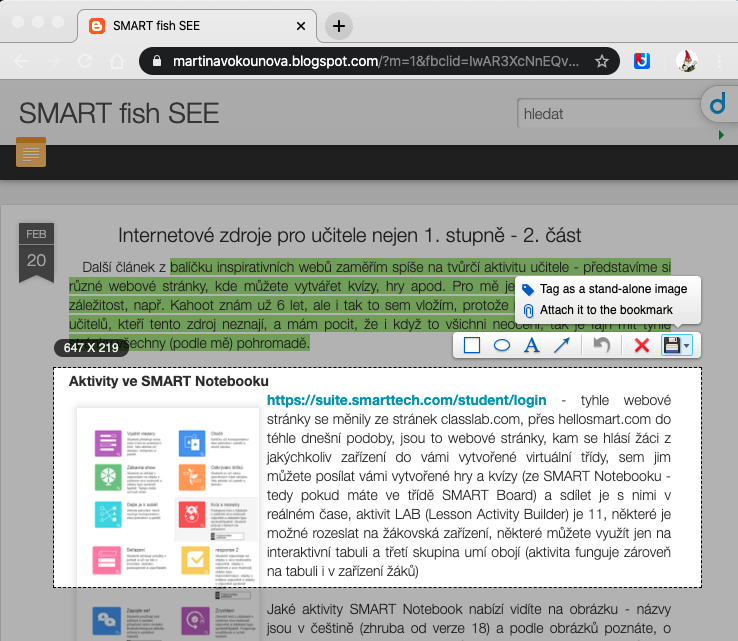Open the Diigo floating side widget
Viewport: 738px width, 641px height.
click(x=718, y=104)
